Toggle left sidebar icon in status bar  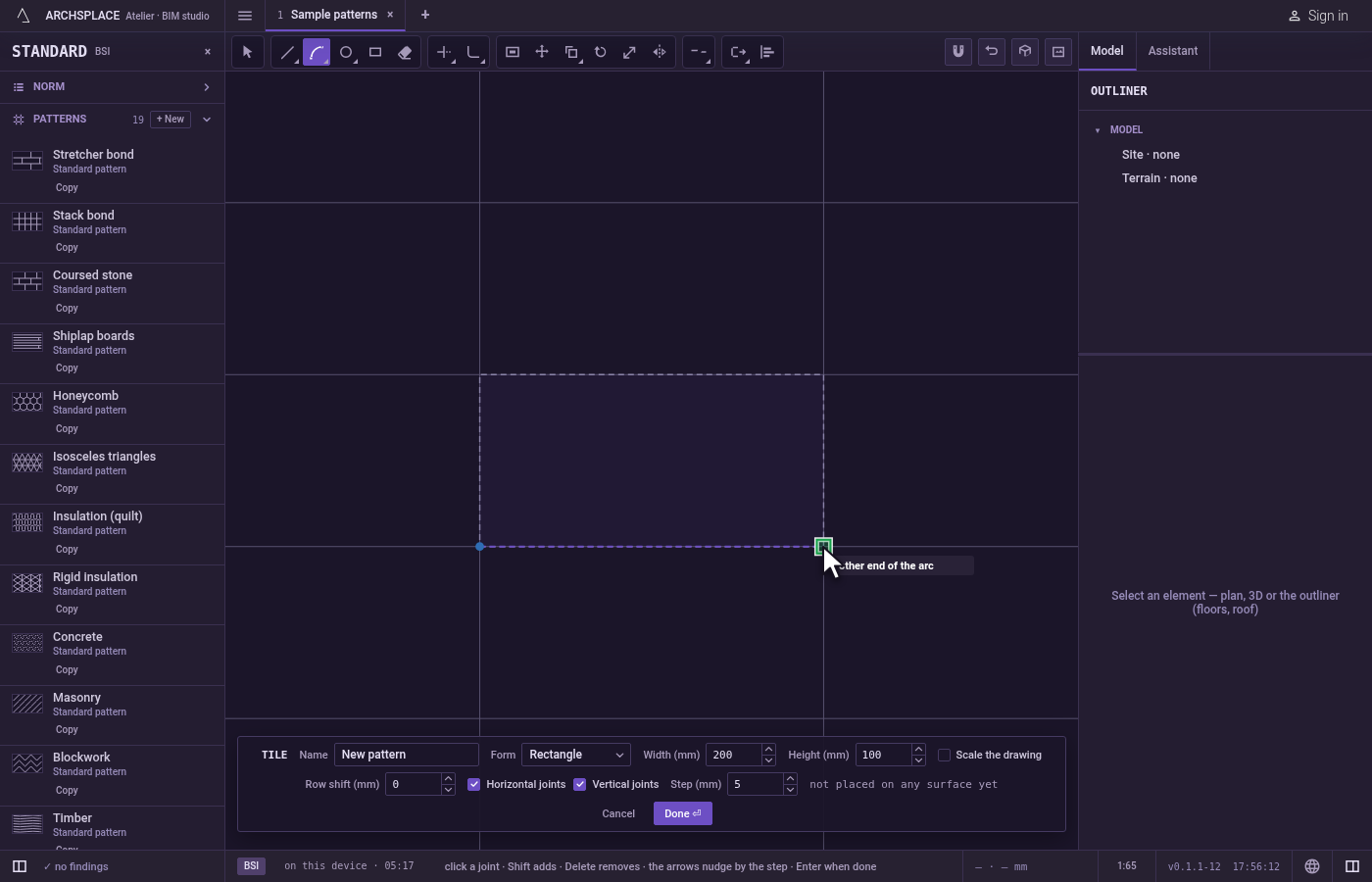(19, 866)
